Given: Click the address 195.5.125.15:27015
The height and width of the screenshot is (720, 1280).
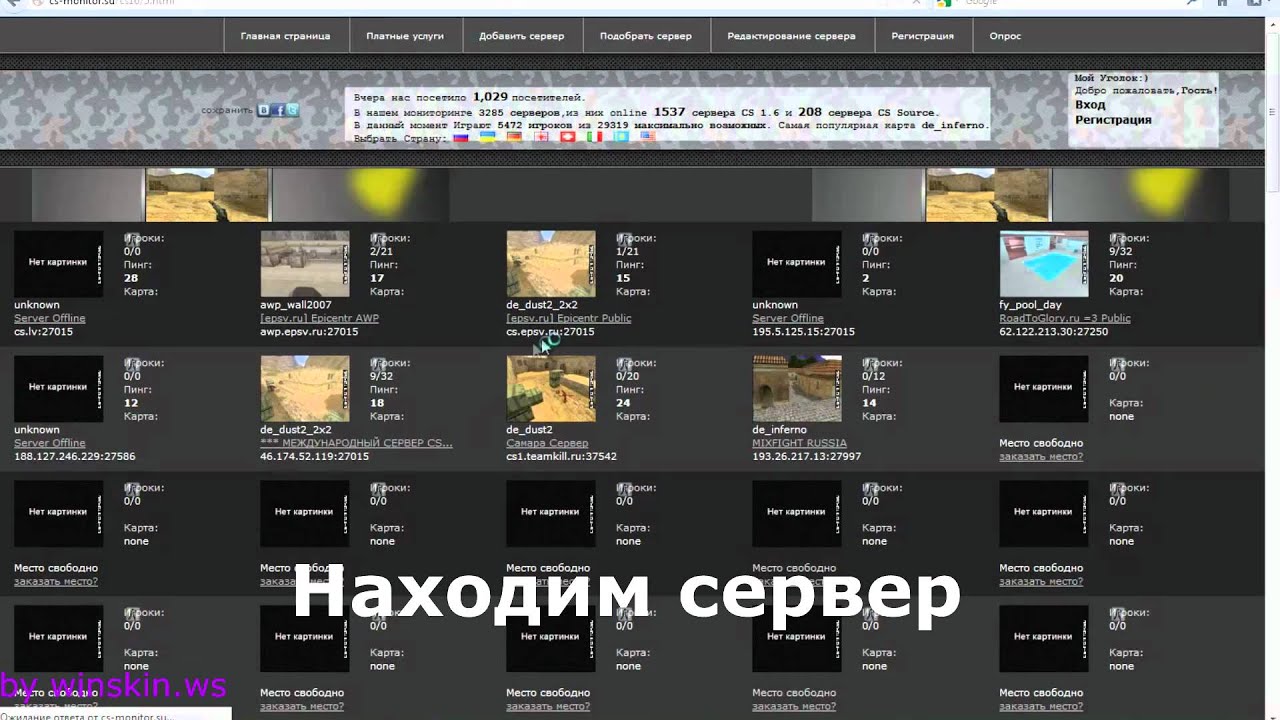Looking at the screenshot, I should point(803,332).
